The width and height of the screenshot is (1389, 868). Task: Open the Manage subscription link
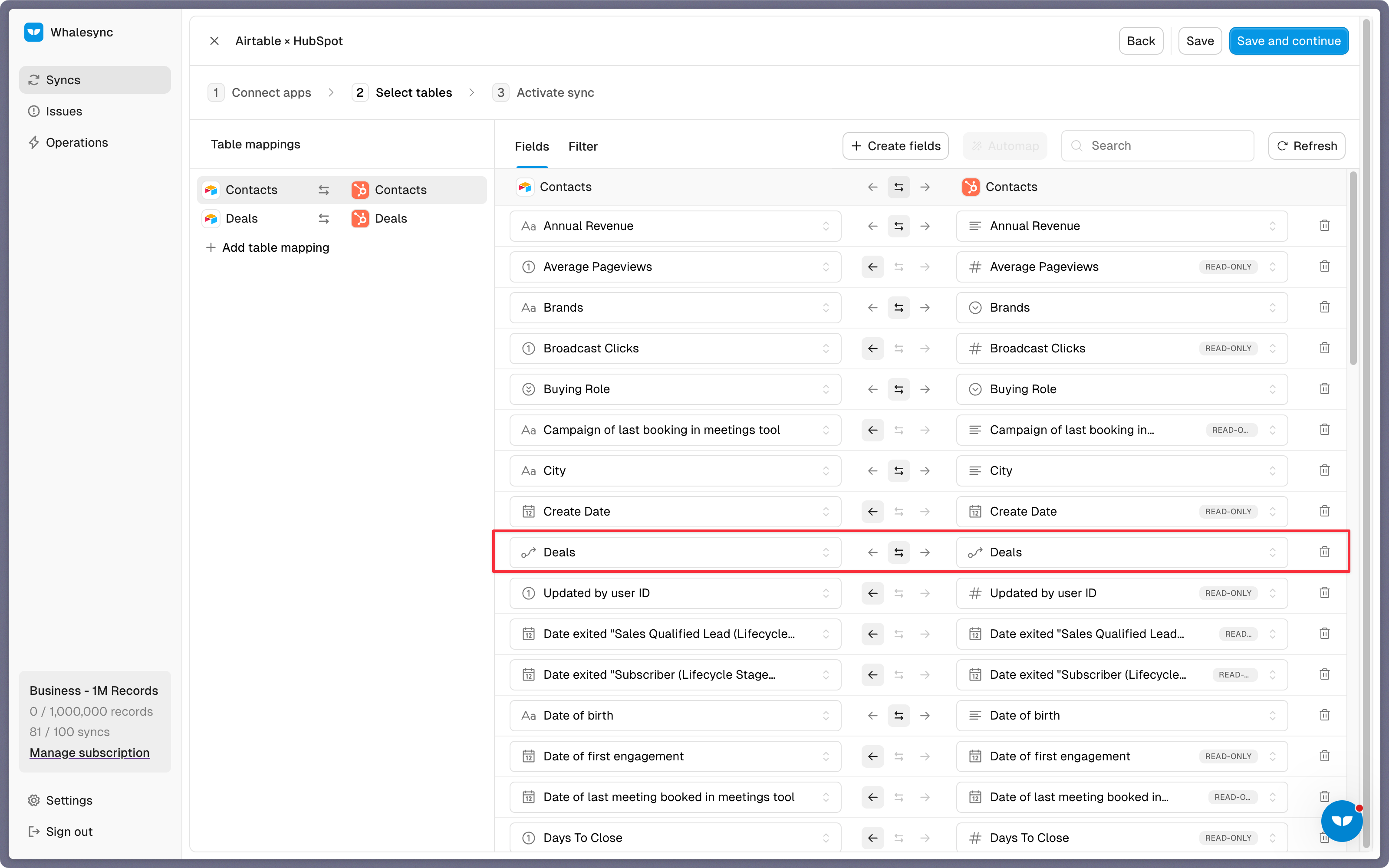(x=89, y=753)
